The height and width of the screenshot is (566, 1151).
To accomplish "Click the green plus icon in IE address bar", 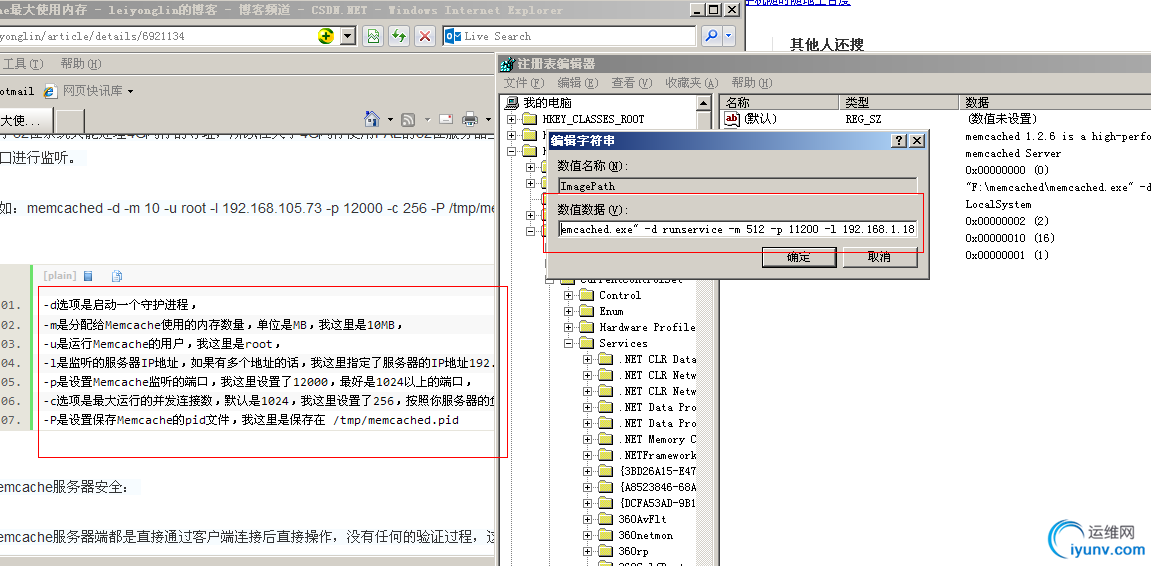I will (x=326, y=36).
